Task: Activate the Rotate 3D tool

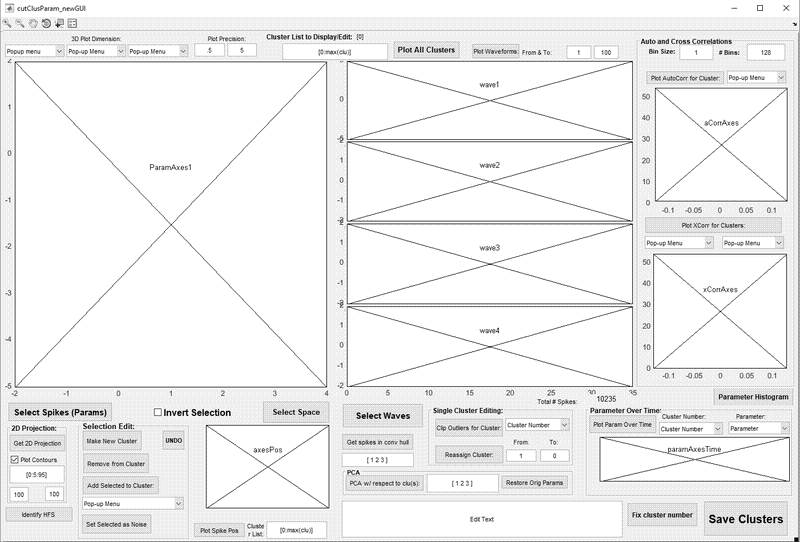Action: coord(46,23)
